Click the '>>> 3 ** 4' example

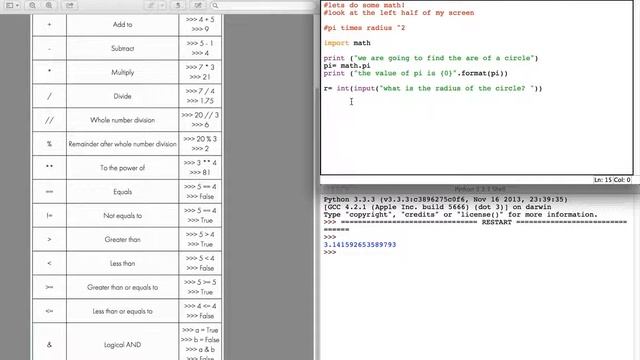(200, 162)
